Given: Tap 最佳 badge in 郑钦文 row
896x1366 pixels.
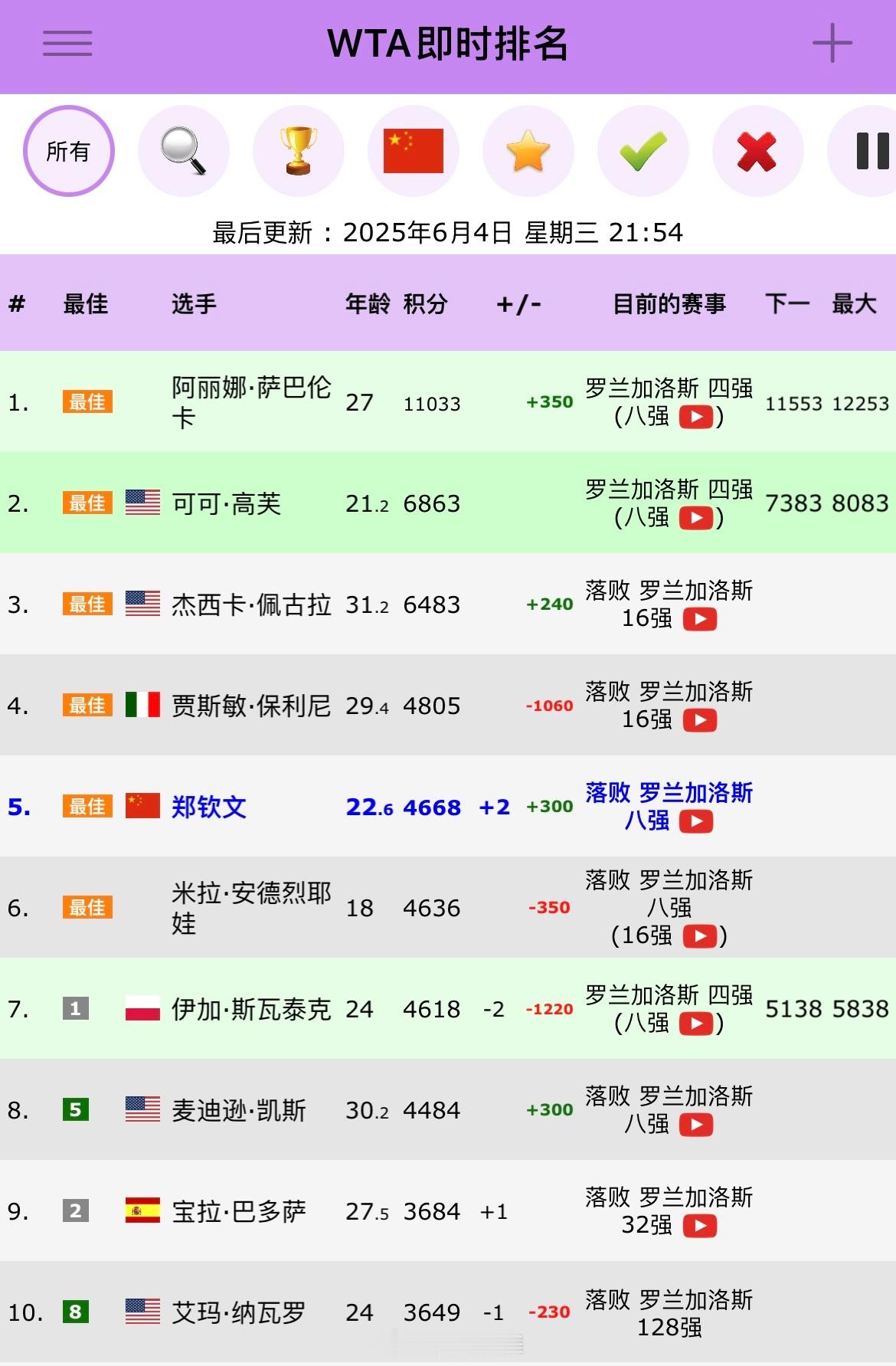Looking at the screenshot, I should click(x=87, y=807).
